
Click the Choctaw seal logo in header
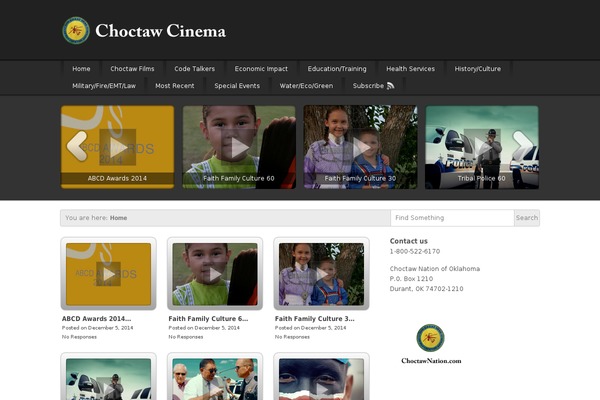76,30
